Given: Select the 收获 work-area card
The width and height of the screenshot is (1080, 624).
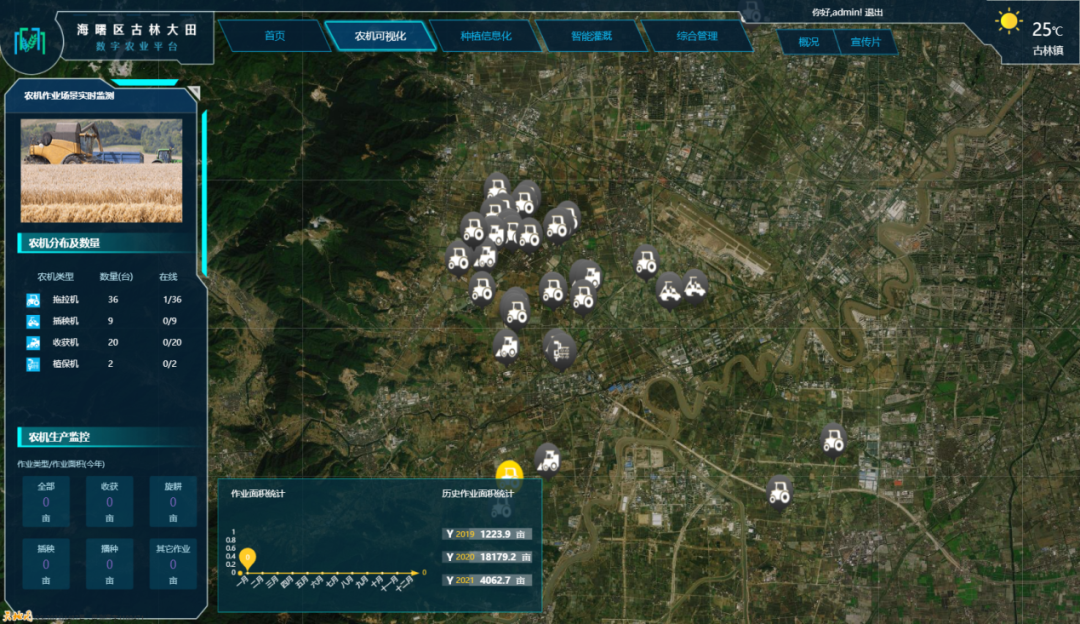Looking at the screenshot, I should coord(110,501).
